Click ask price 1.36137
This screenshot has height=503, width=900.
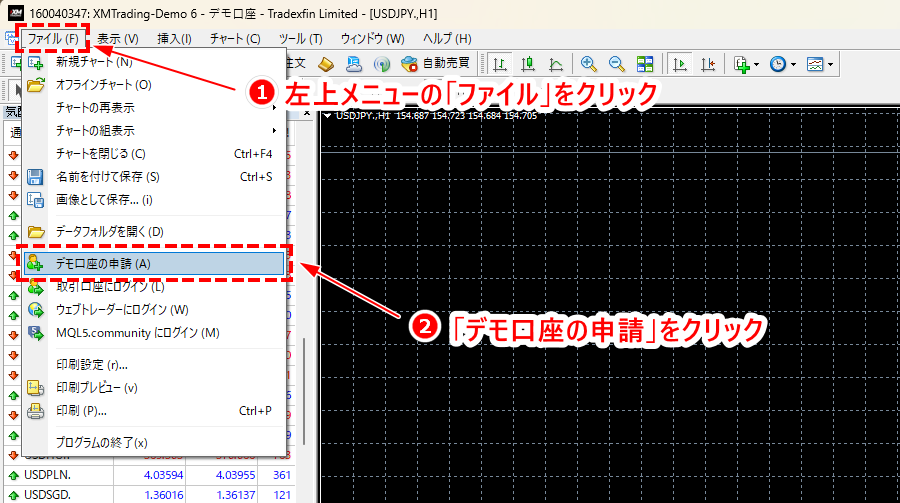click(x=235, y=494)
